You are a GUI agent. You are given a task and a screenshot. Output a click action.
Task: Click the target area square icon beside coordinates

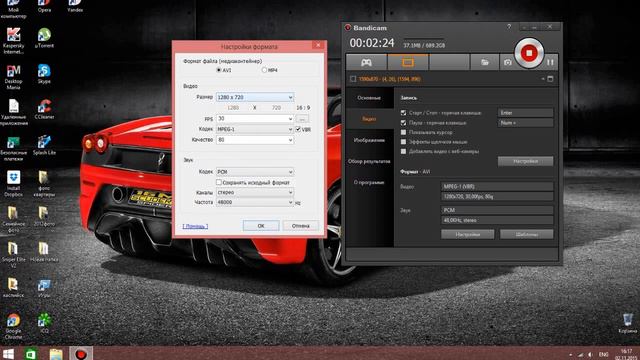(x=353, y=79)
